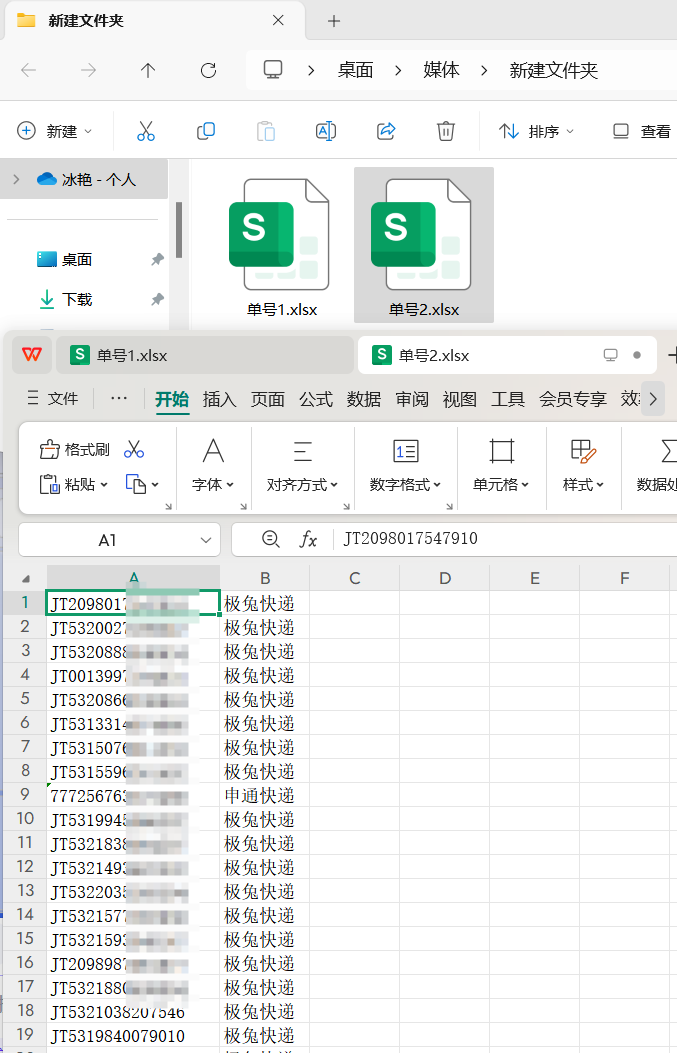Show more ribbon tabs with right chevron
This screenshot has height=1053, width=677.
point(653,399)
